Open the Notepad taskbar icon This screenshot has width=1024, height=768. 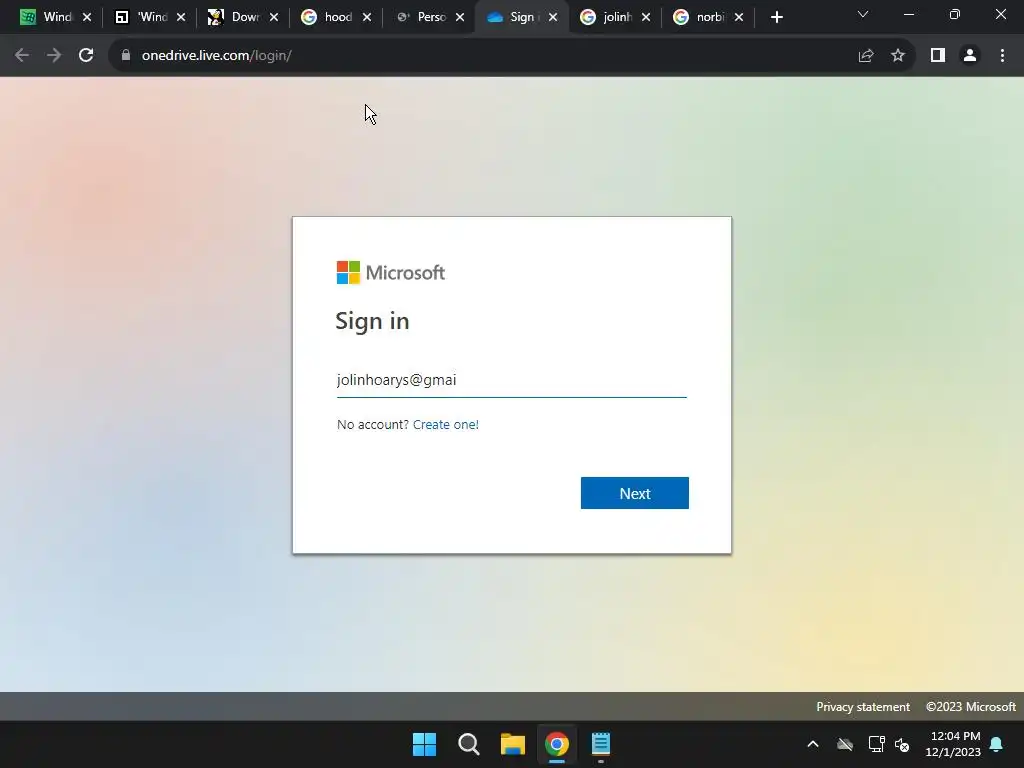point(601,744)
